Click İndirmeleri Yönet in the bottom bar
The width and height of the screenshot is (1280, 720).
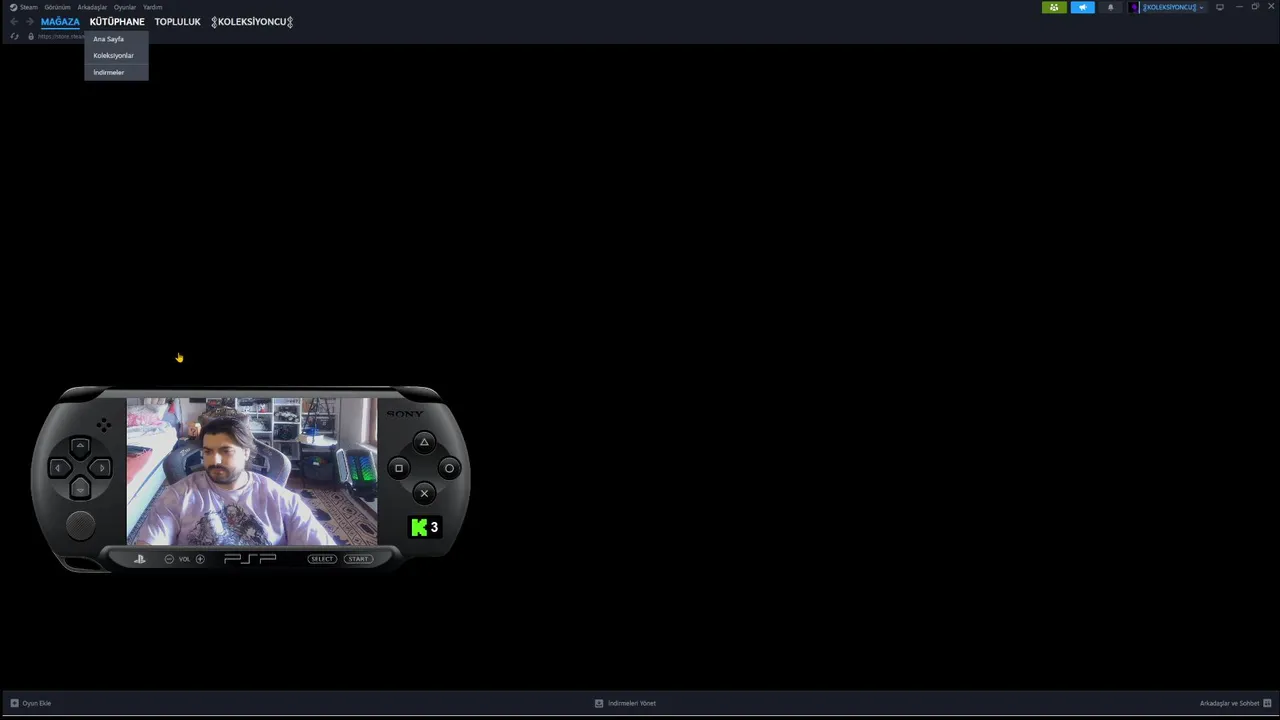[625, 703]
